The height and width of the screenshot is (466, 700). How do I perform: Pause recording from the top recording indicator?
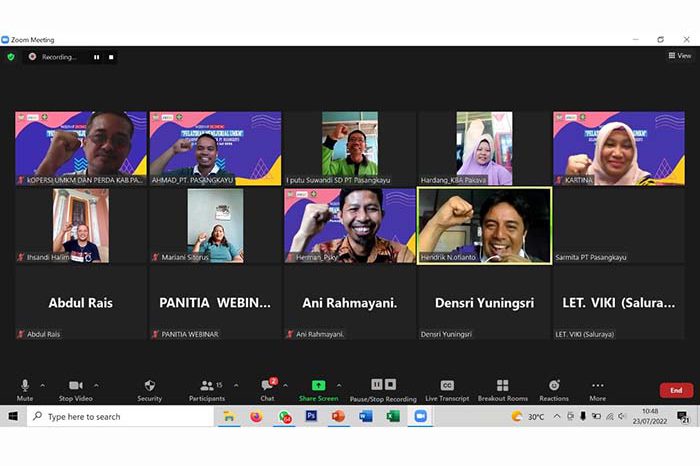pos(96,57)
